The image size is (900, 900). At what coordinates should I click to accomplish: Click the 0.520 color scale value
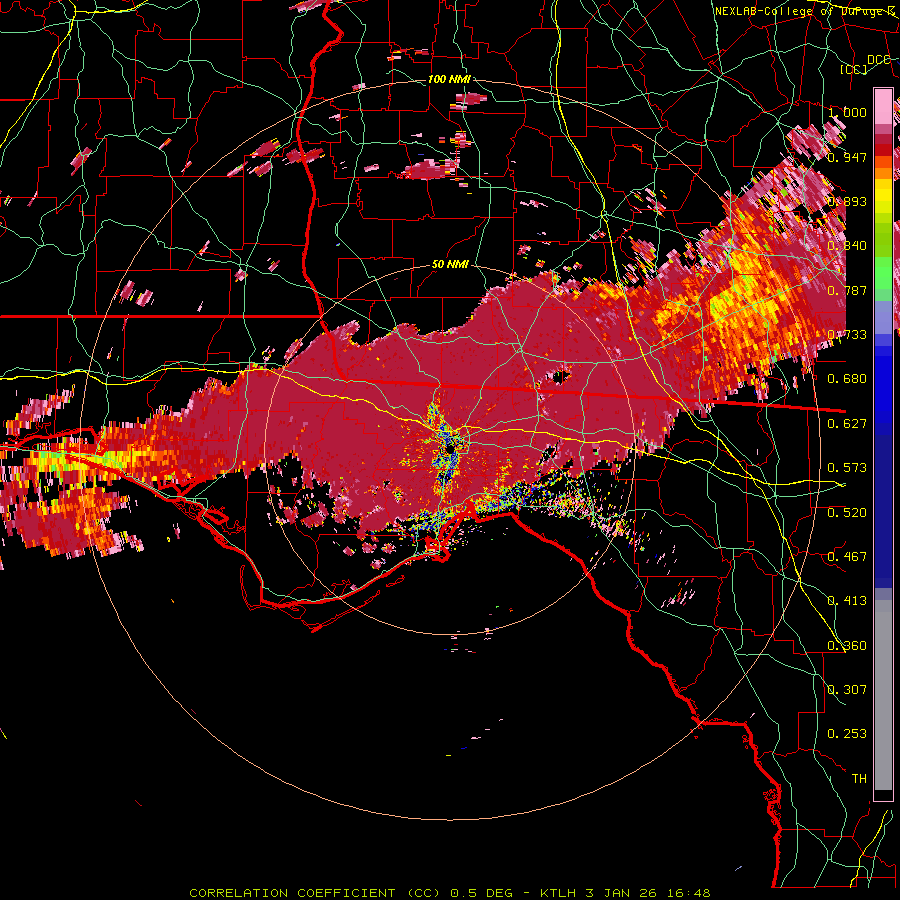[x=847, y=512]
